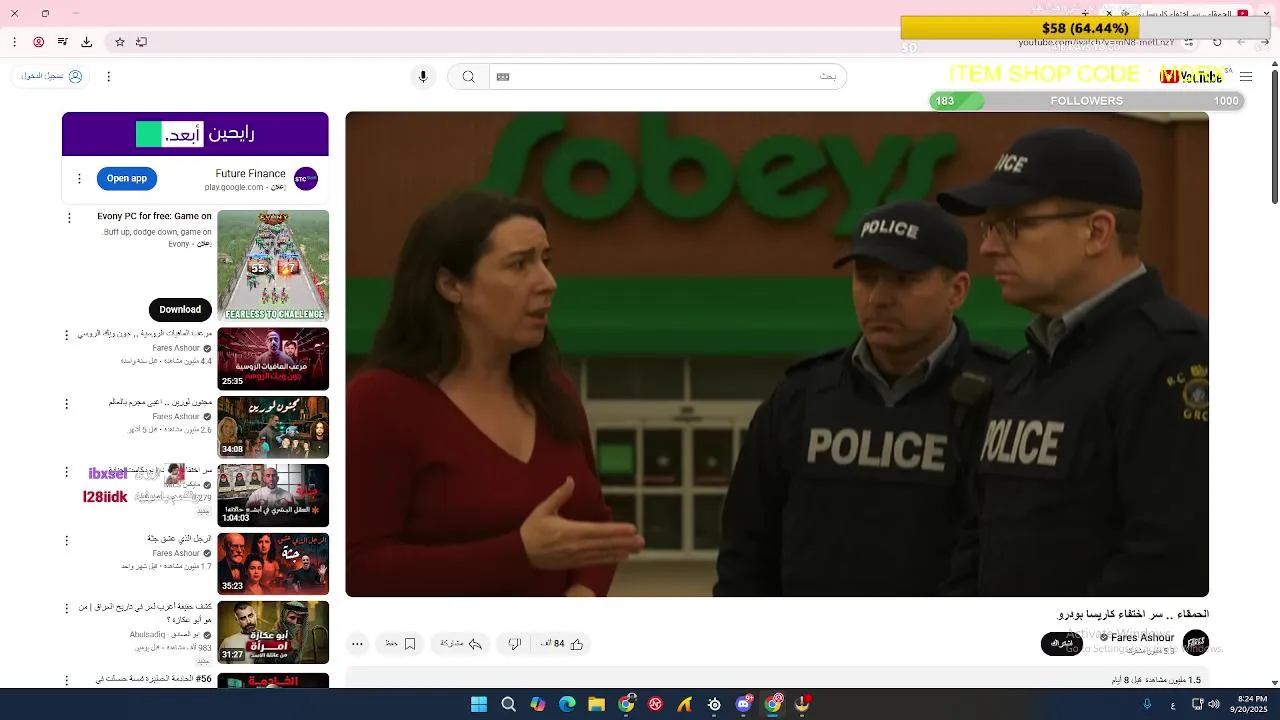The height and width of the screenshot is (720, 1280).
Task: Expand the video description box
Action: (x=777, y=679)
